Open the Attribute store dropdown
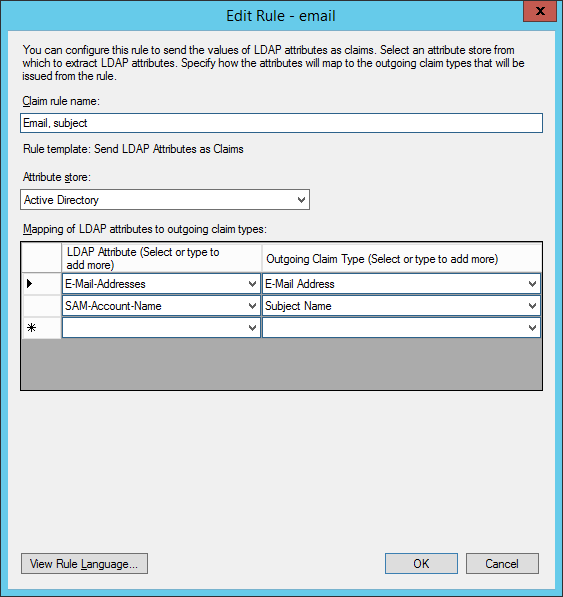The width and height of the screenshot is (563, 597). pyautogui.click(x=165, y=200)
